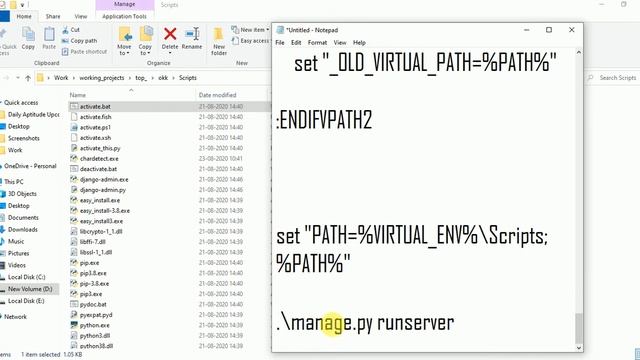Select activate_this.py file
The image size is (640, 360).
pyautogui.click(x=100, y=148)
